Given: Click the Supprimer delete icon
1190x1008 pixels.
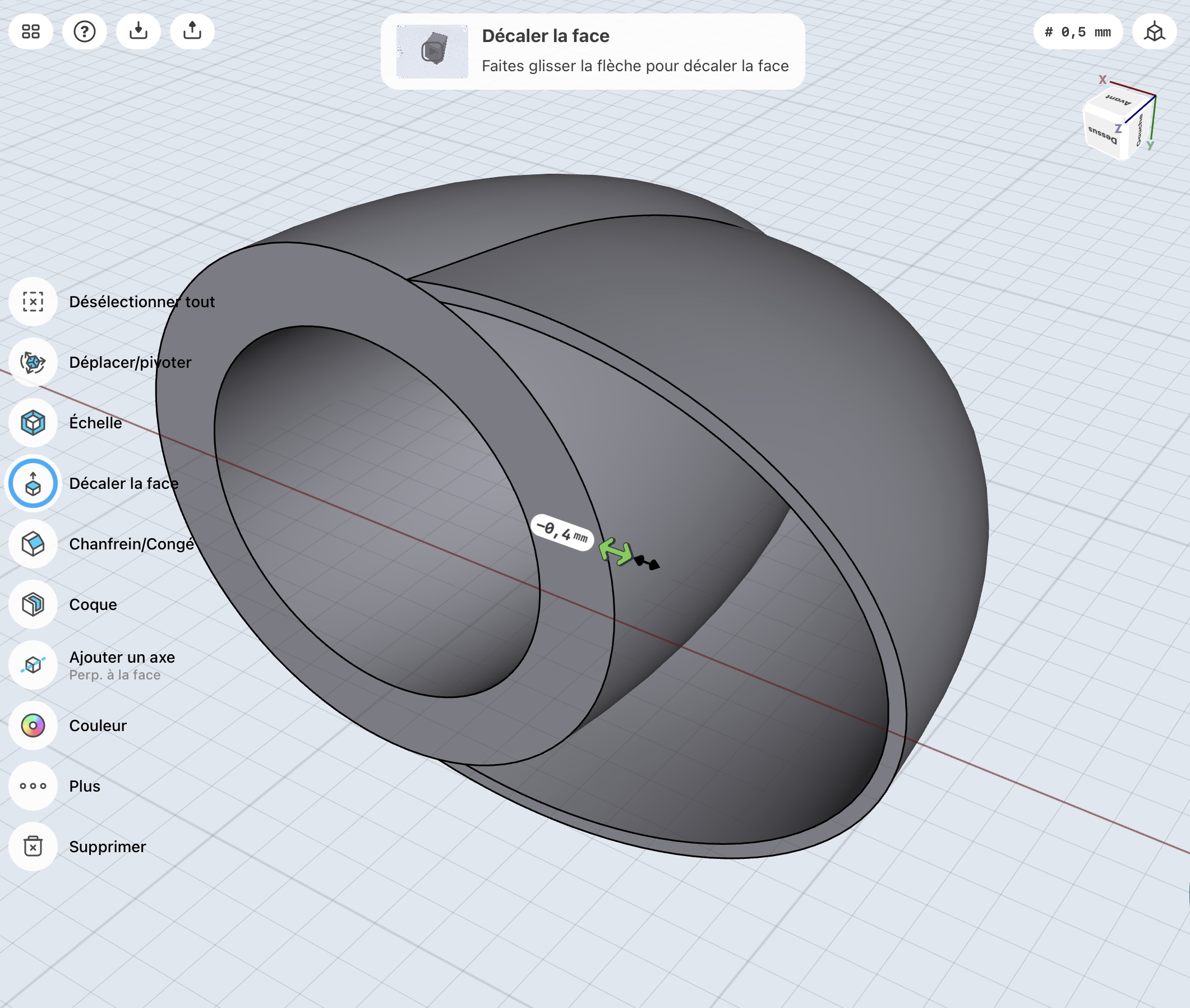Looking at the screenshot, I should click(x=33, y=847).
